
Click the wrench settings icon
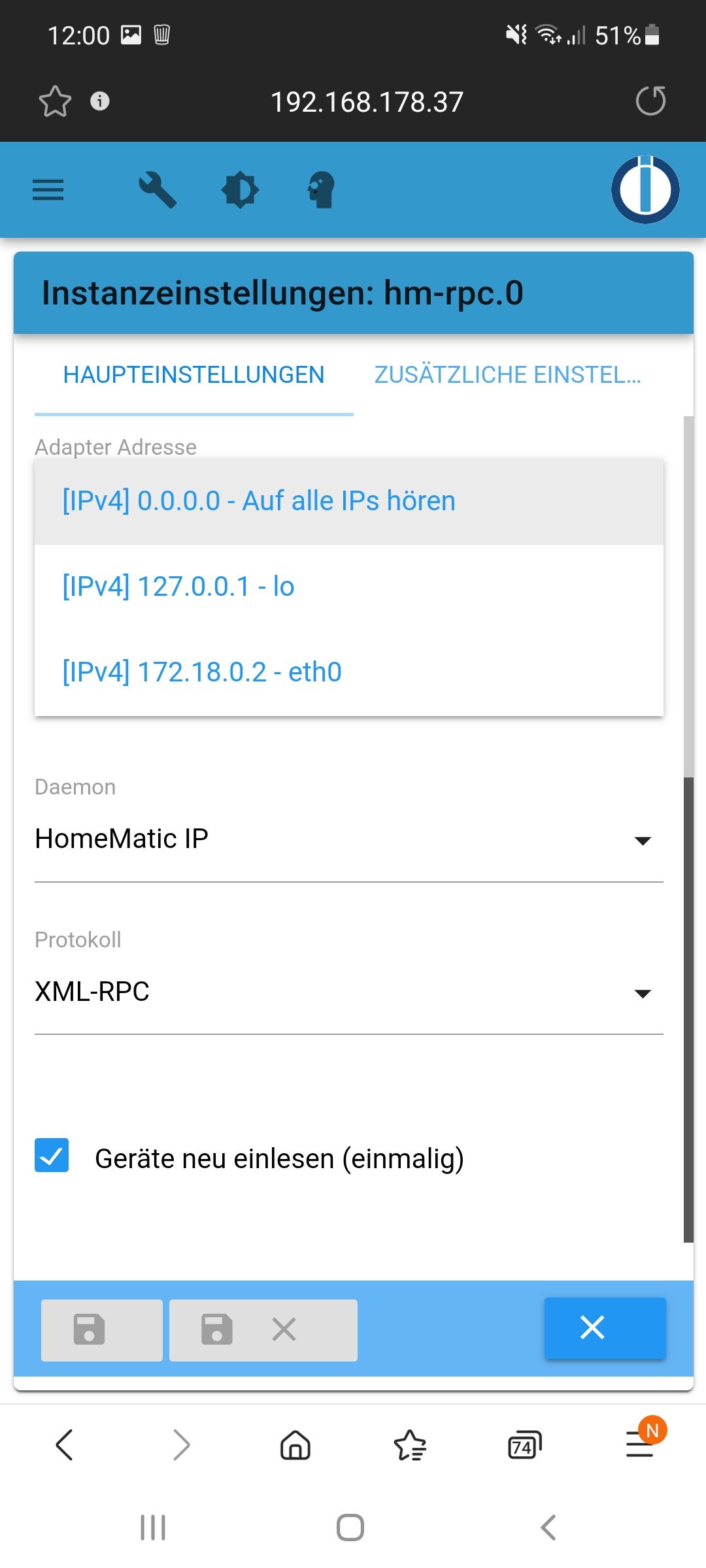158,190
